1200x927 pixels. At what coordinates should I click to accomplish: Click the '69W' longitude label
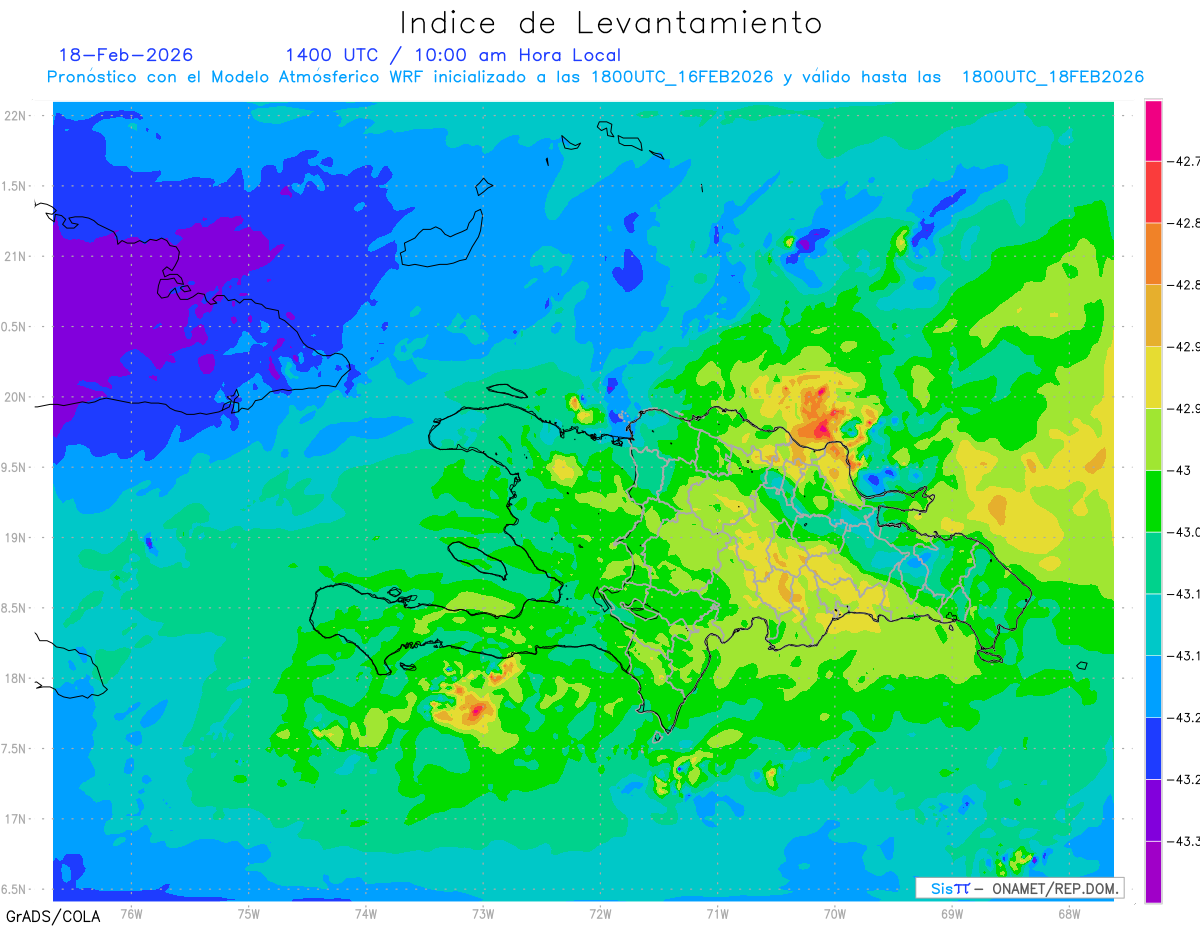951,914
